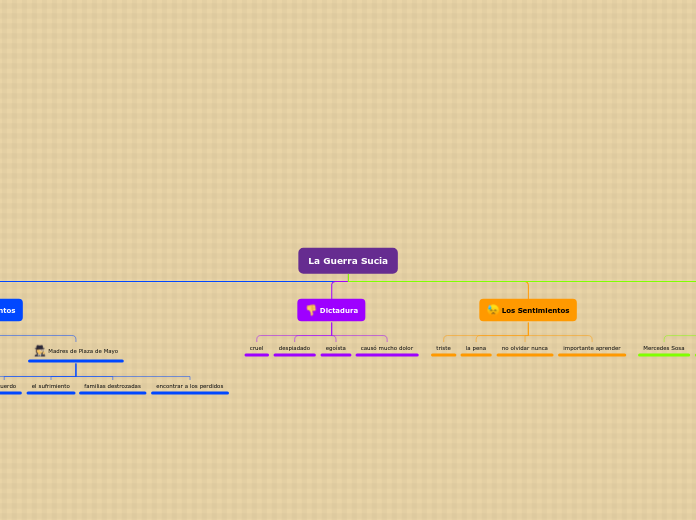696x520 pixels.
Task: Select the purple Dictadura topic node
Action: pos(331,310)
